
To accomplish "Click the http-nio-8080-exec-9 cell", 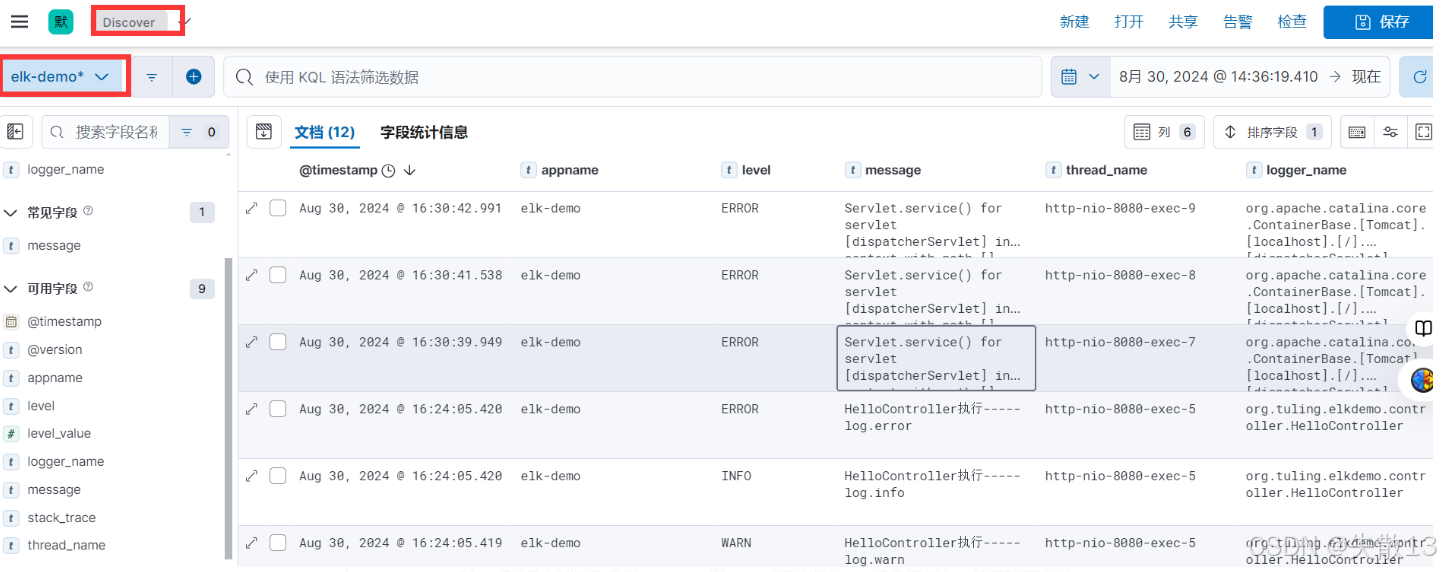I will pyautogui.click(x=1120, y=208).
